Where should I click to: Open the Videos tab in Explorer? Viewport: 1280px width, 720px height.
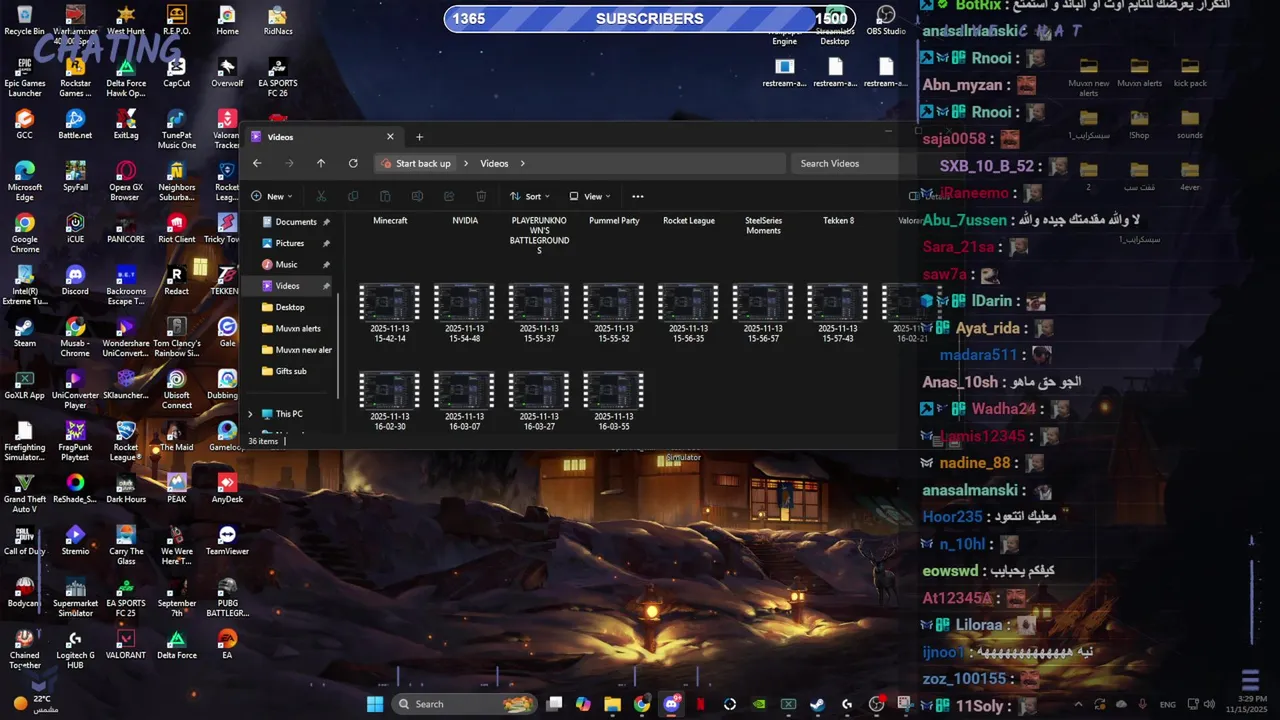[x=323, y=137]
